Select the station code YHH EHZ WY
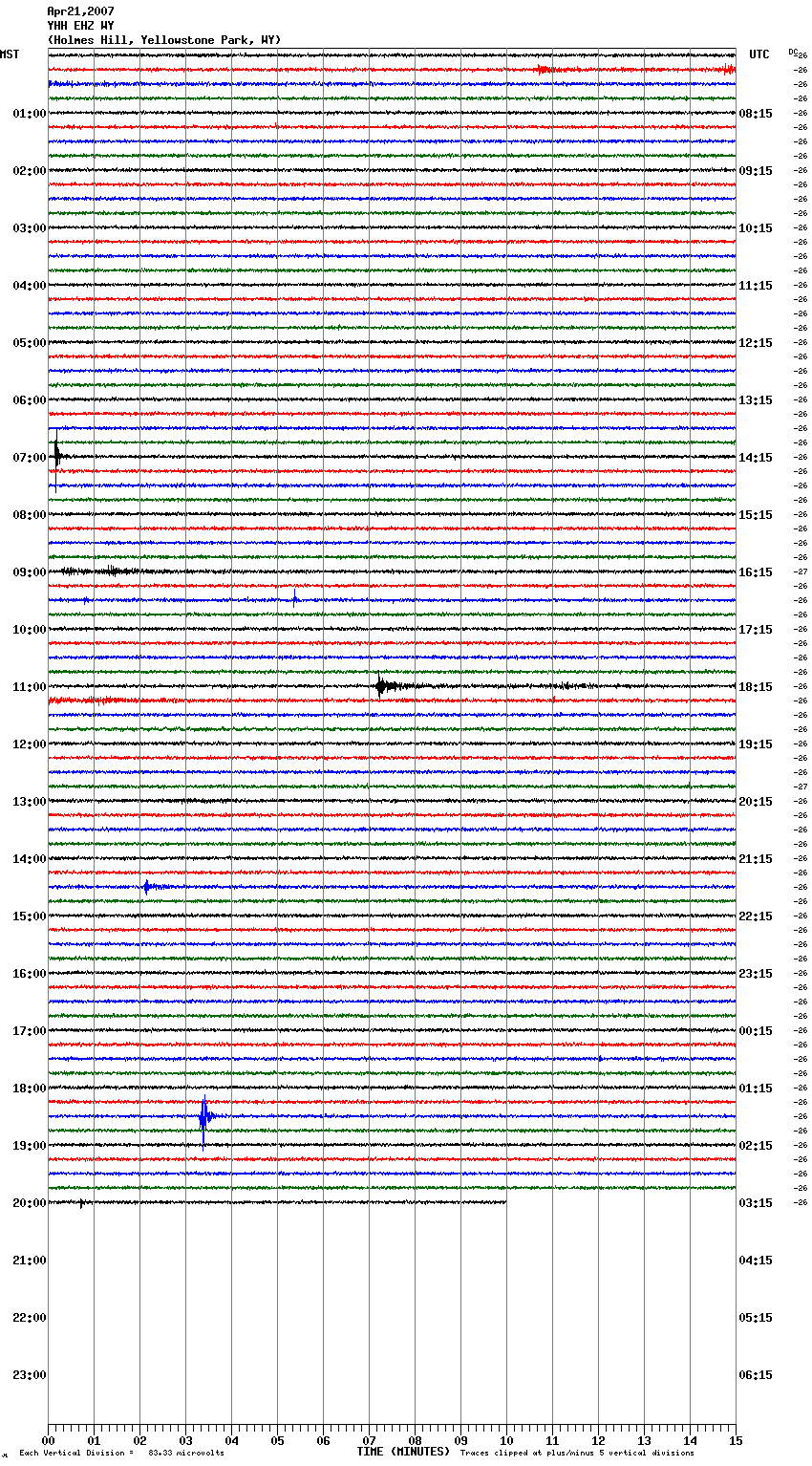The image size is (812, 1466). pyautogui.click(x=80, y=26)
